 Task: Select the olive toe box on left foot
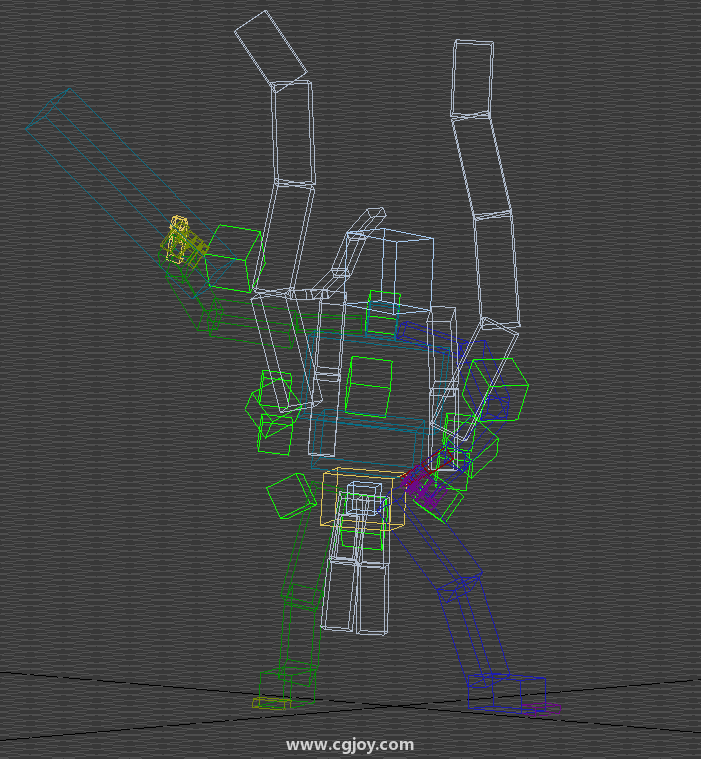272,703
